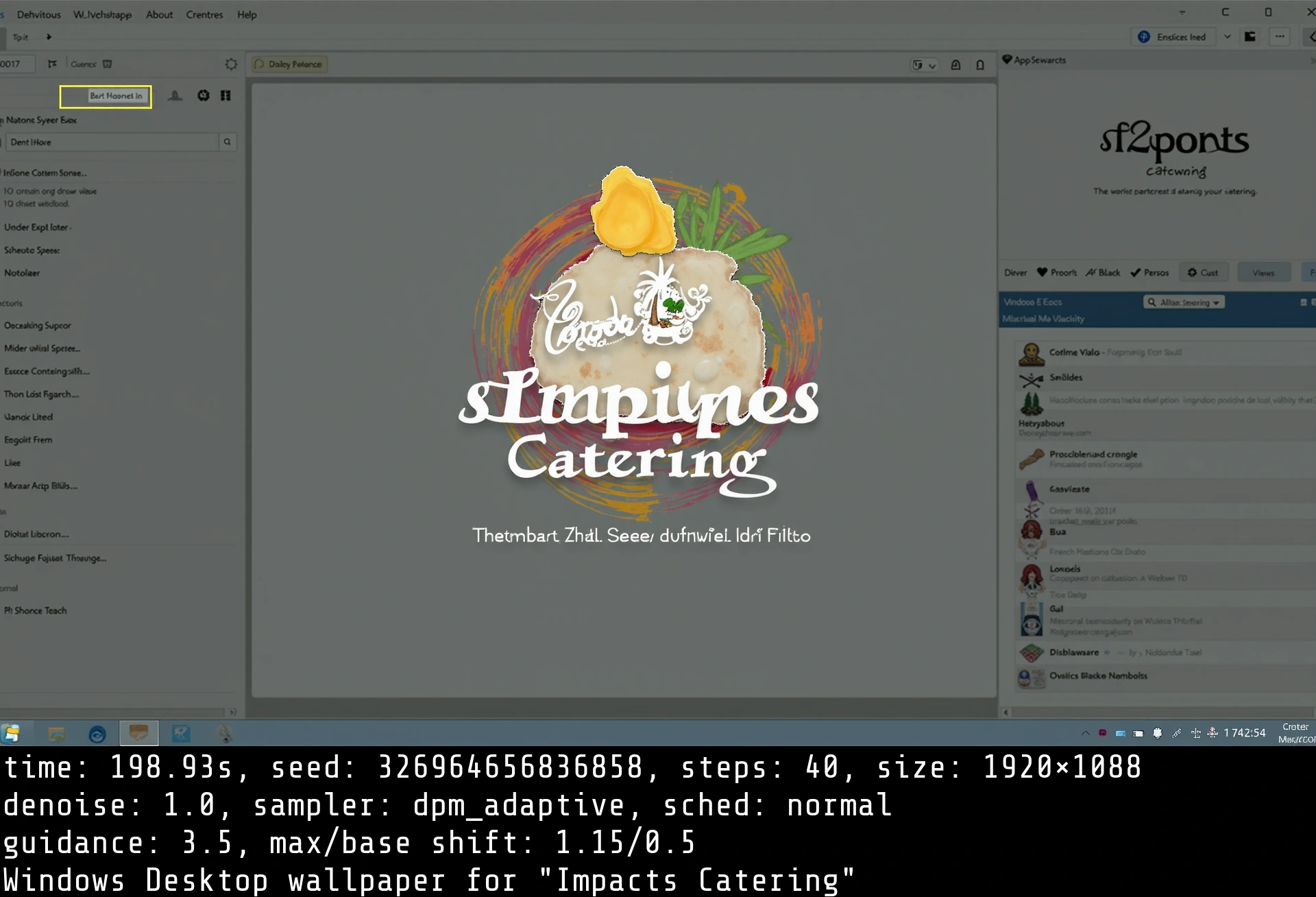
Task: Open the Help menu
Action: [x=246, y=14]
